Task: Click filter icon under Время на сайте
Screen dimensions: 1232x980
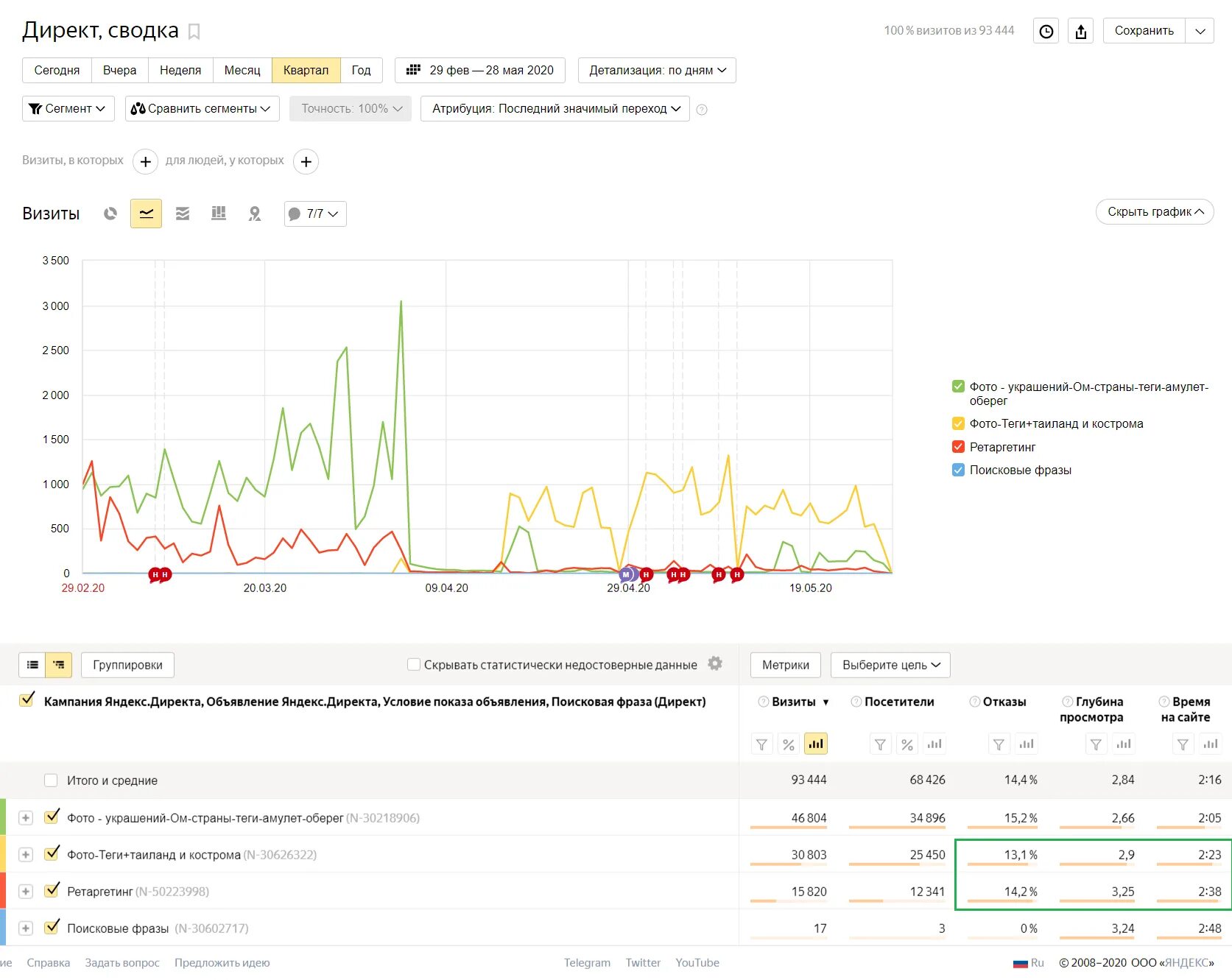Action: coord(1183,744)
